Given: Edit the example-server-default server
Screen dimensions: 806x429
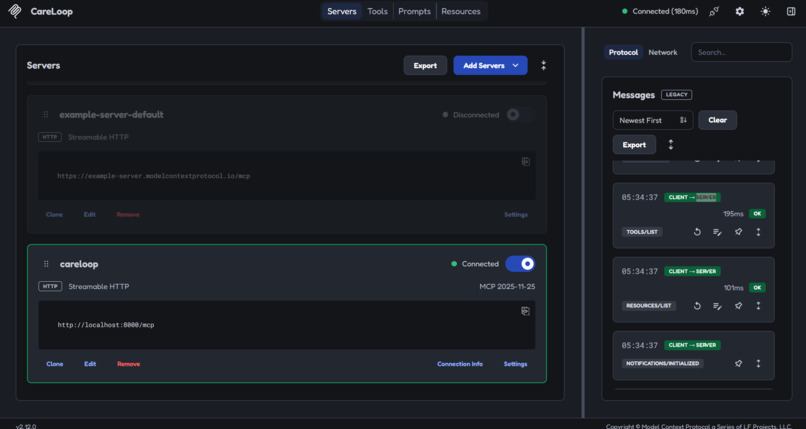Looking at the screenshot, I should point(90,214).
